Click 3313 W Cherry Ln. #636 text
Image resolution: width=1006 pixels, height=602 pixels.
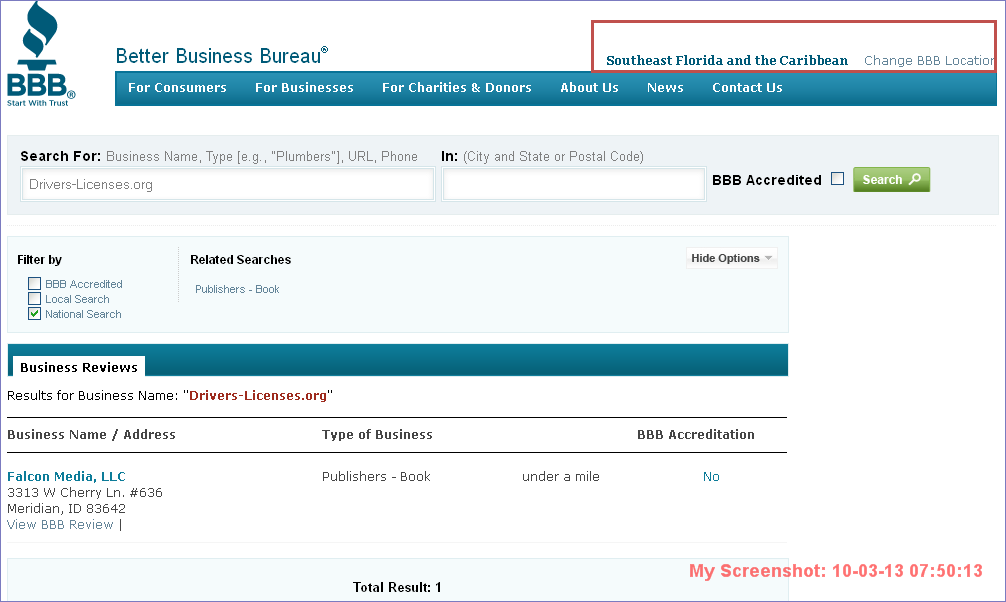click(85, 493)
